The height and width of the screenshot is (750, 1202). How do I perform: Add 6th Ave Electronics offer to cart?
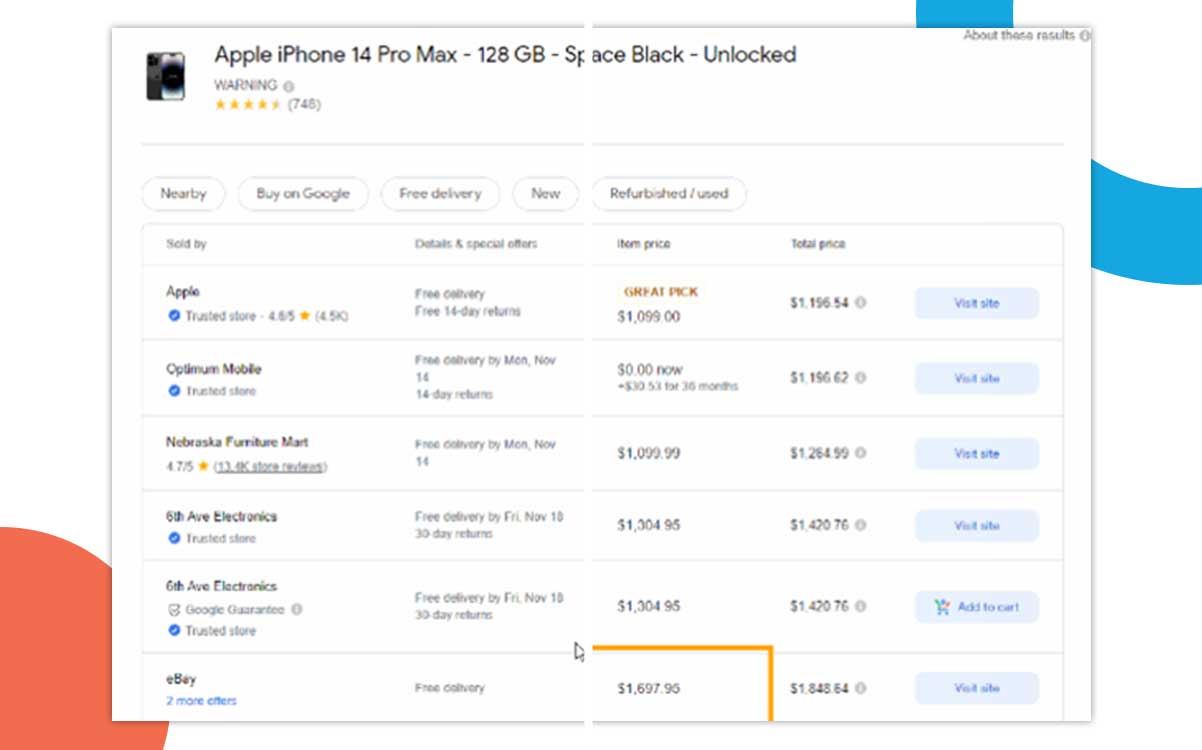tap(976, 607)
